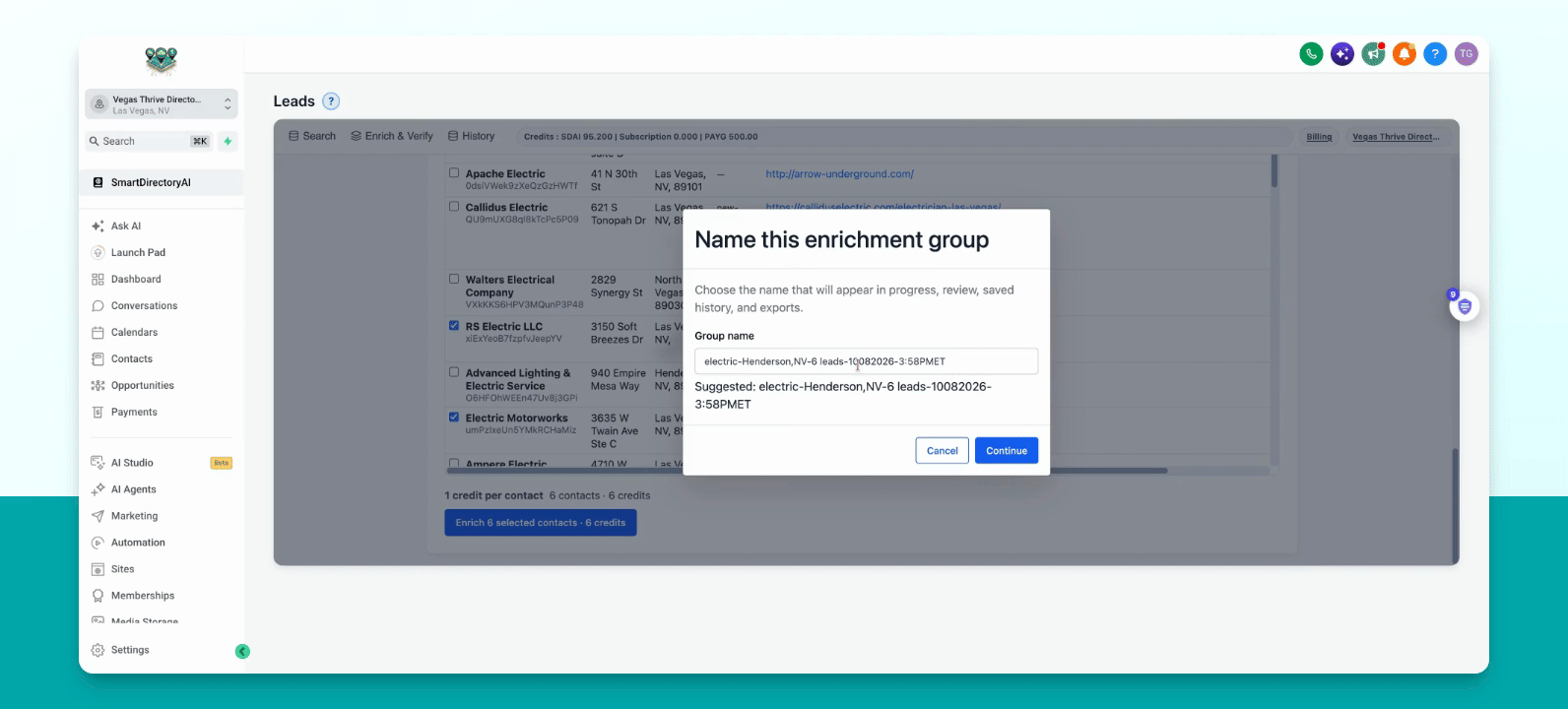1568x709 pixels.
Task: Open the purple AI sparkle icon
Action: [x=1342, y=54]
